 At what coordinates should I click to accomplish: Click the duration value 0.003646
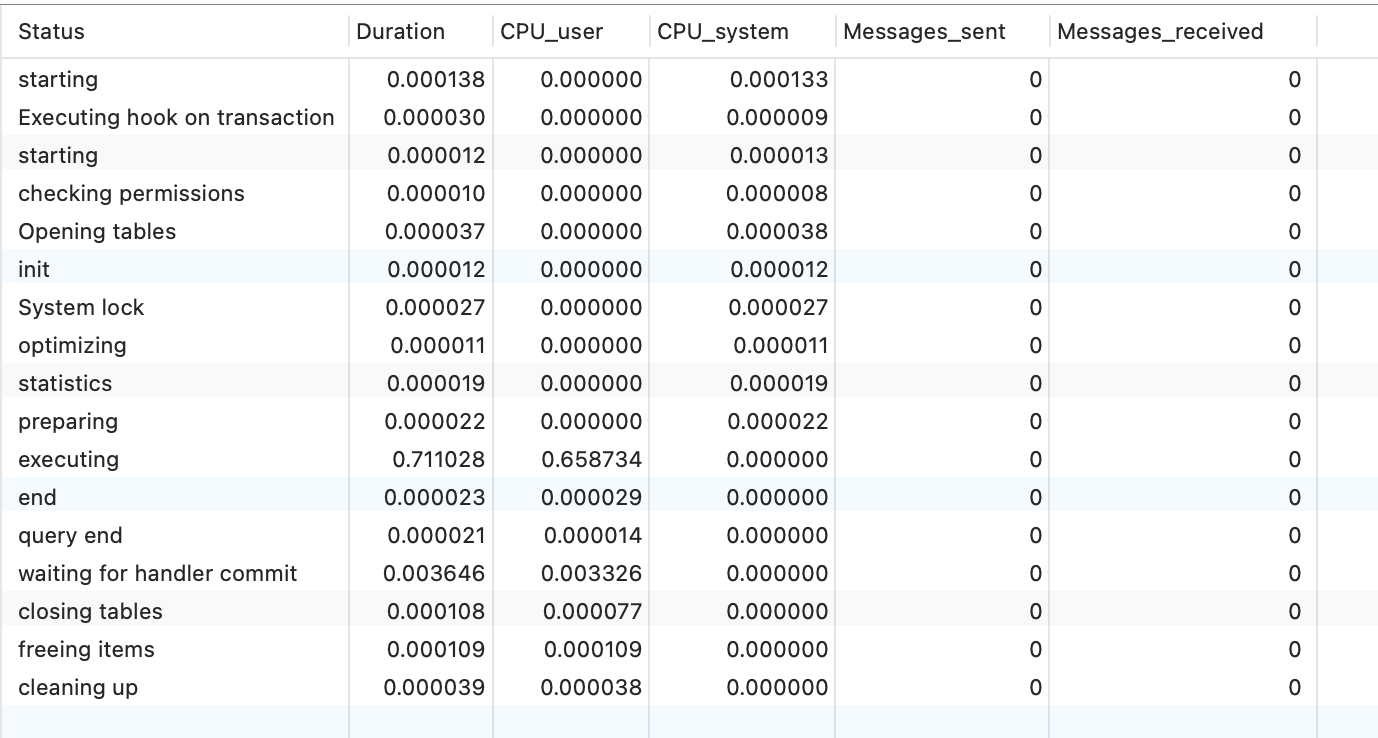pos(435,574)
